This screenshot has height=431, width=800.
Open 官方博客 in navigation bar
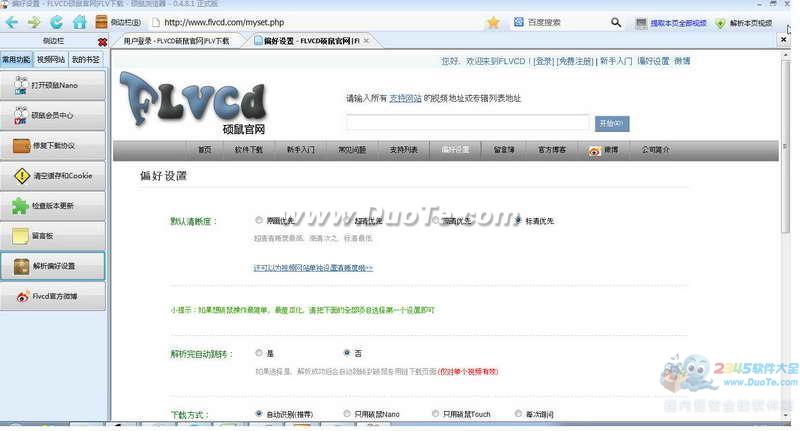pos(552,150)
